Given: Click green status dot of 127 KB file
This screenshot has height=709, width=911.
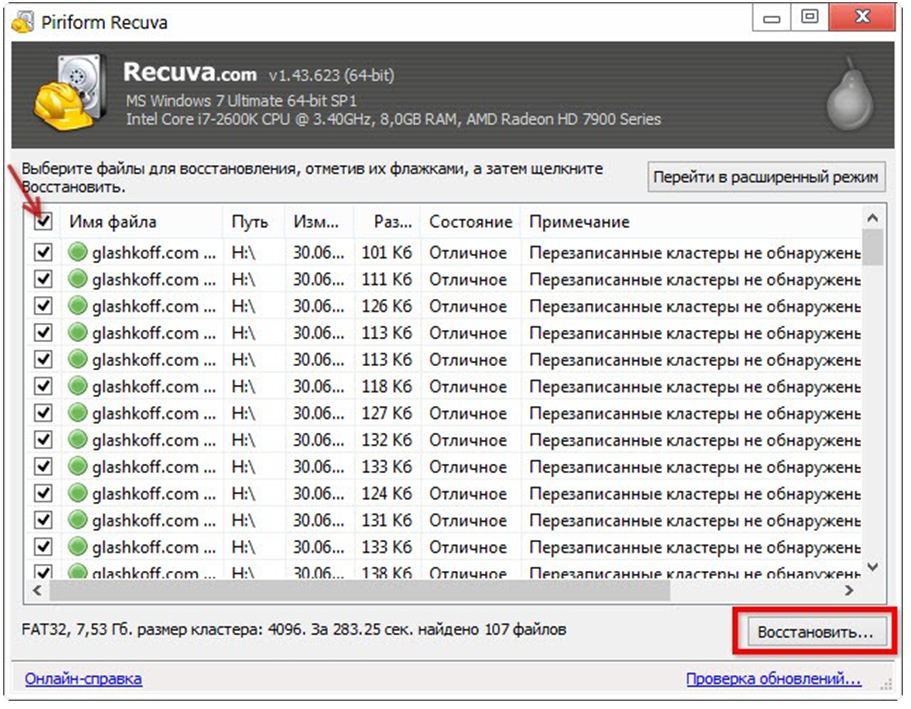Looking at the screenshot, I should 78,413.
